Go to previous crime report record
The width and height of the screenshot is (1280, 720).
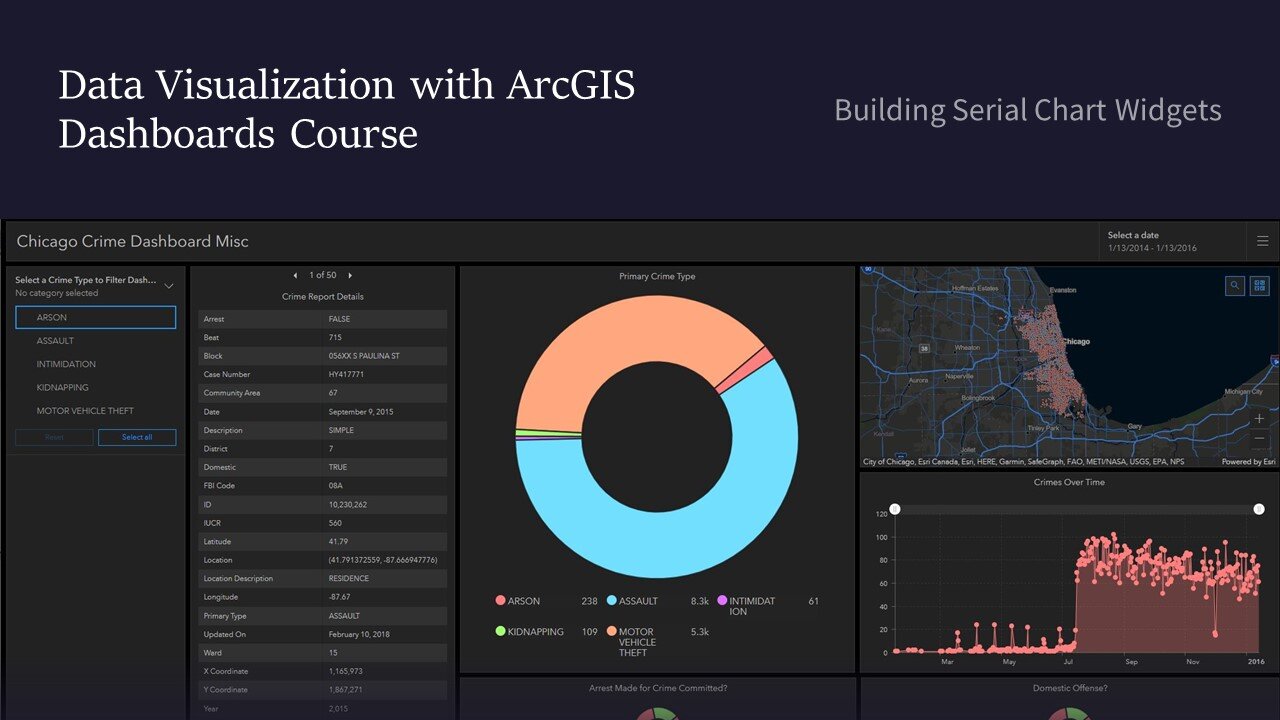pos(295,275)
